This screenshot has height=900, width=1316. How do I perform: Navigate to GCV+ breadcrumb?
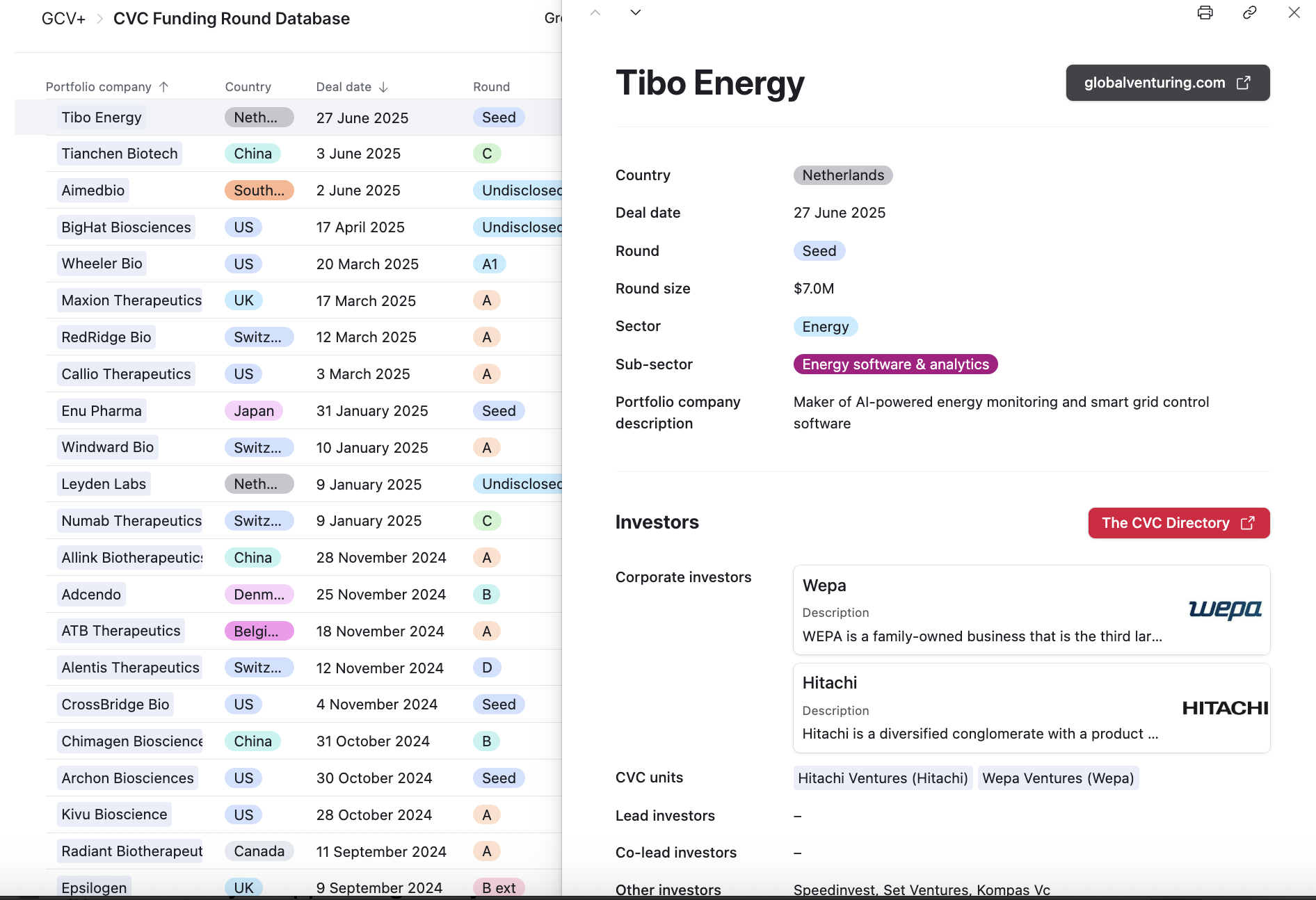pyautogui.click(x=63, y=19)
